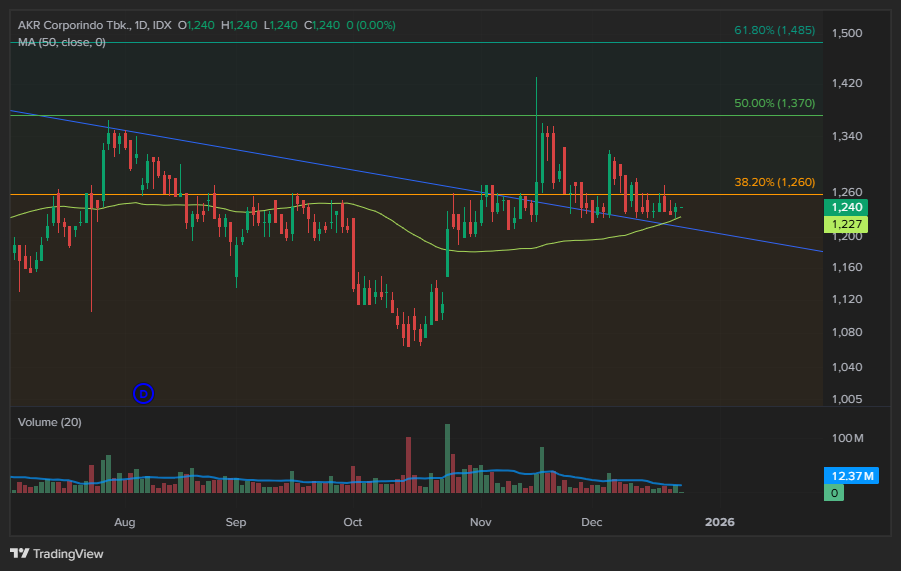The height and width of the screenshot is (571, 901).
Task: Select the 1,227 moving average price tag
Action: 845,225
